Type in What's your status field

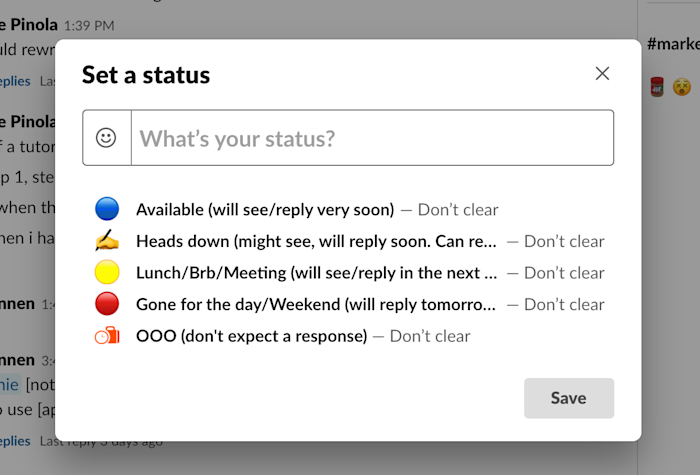(x=370, y=138)
